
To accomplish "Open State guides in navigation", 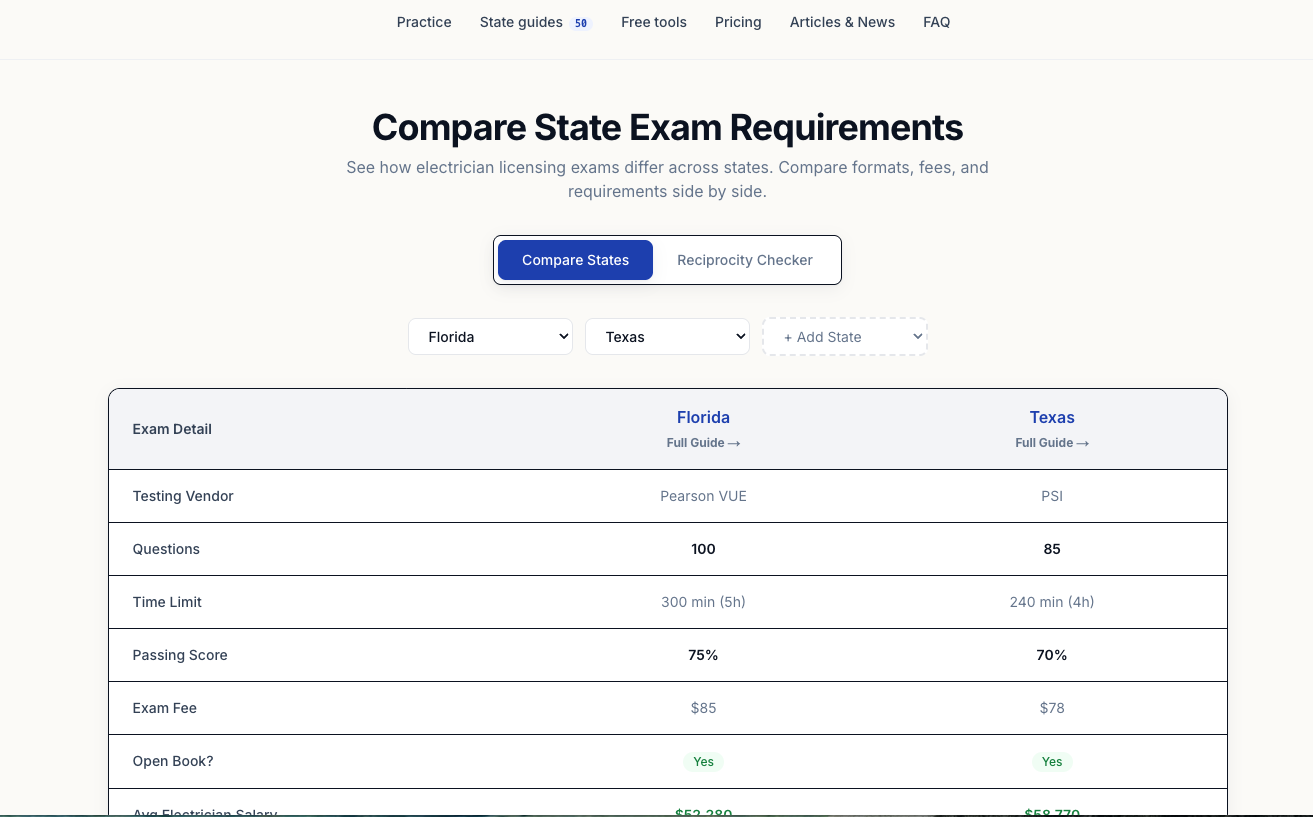I will [521, 22].
